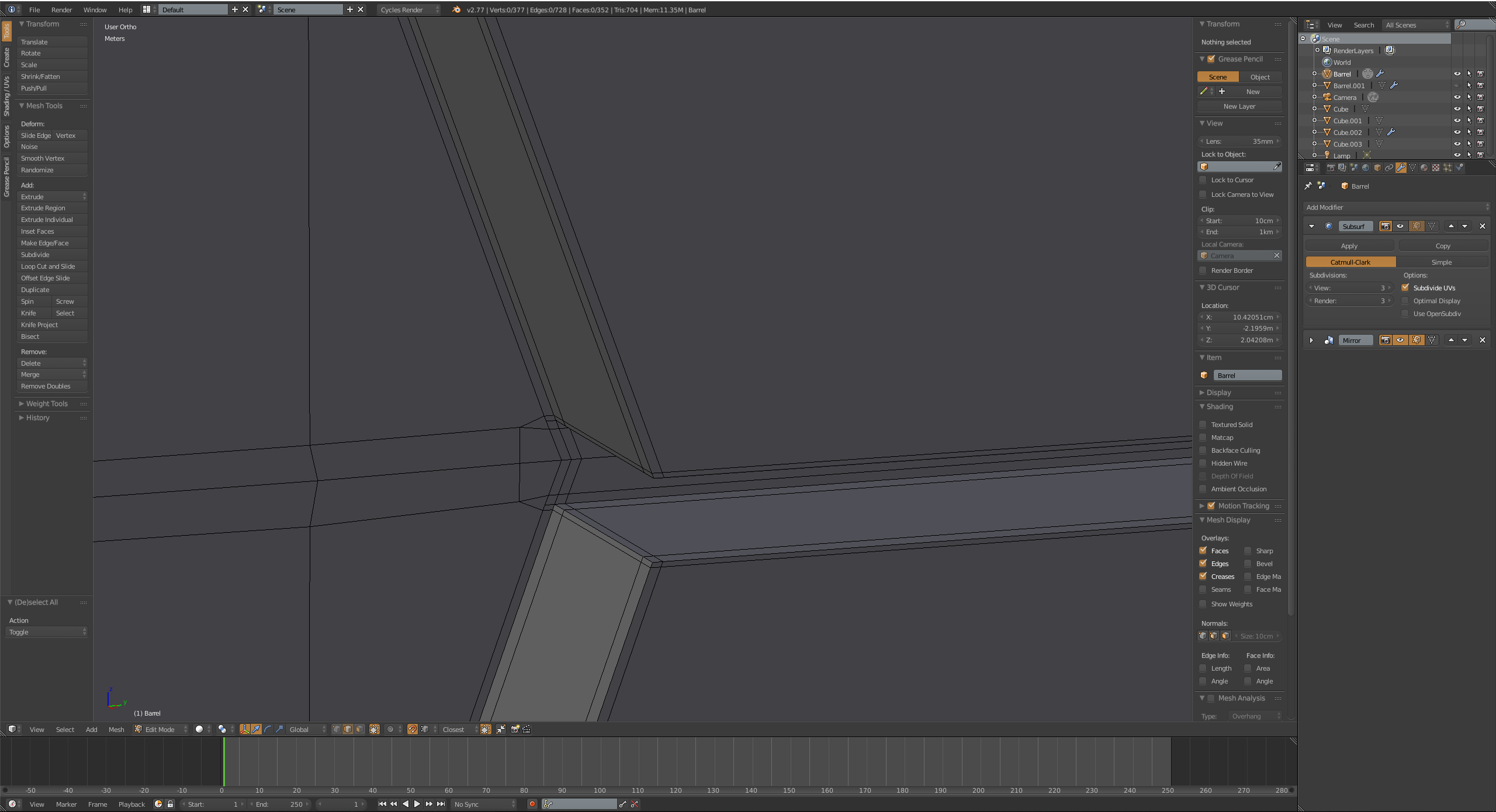Screen dimensions: 1496x812
Task: Open the Object cube properties tab
Action: click(1377, 168)
